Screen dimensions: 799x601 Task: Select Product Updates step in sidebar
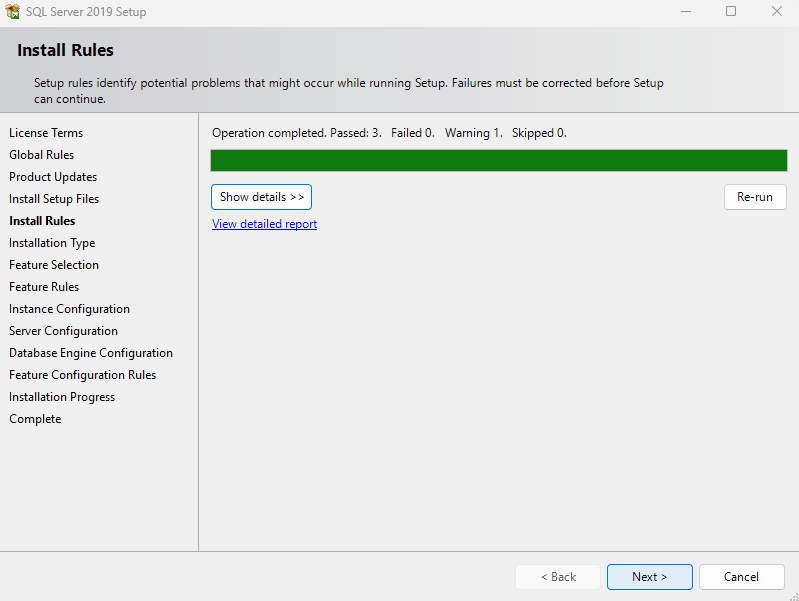click(53, 177)
